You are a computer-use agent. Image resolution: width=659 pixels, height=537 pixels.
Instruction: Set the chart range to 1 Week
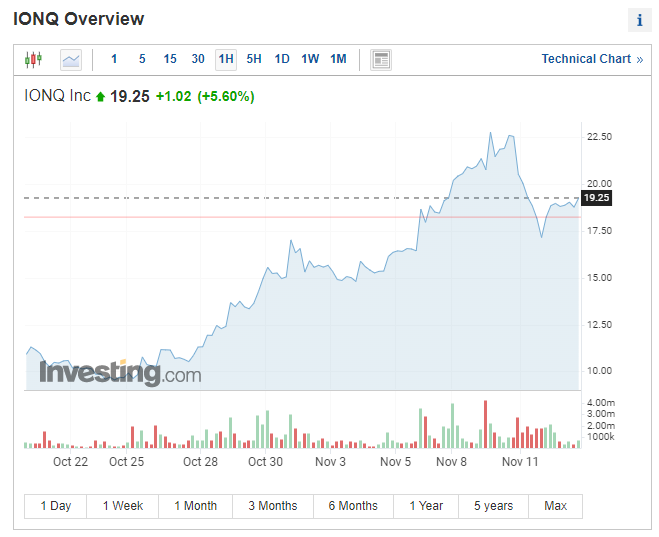tap(123, 506)
